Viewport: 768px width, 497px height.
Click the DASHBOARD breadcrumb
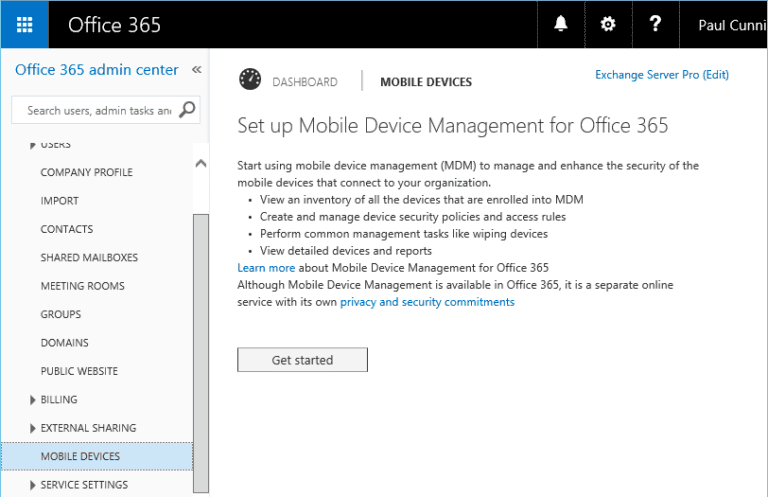point(305,82)
